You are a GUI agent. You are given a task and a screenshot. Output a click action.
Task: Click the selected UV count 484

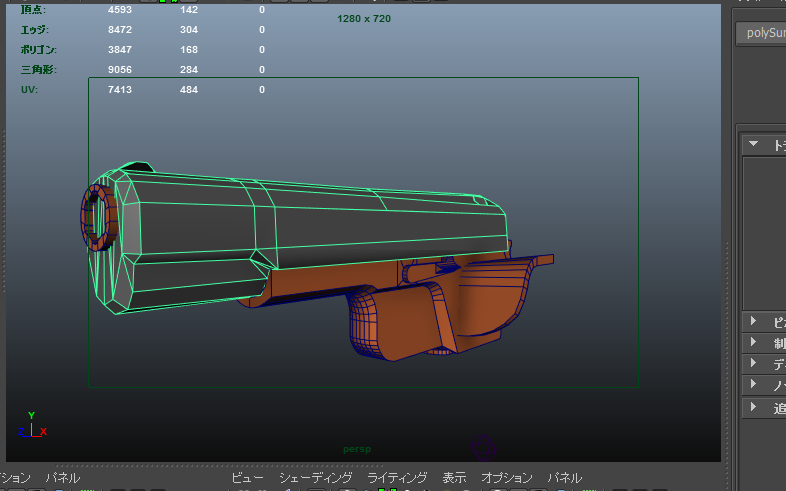189,90
